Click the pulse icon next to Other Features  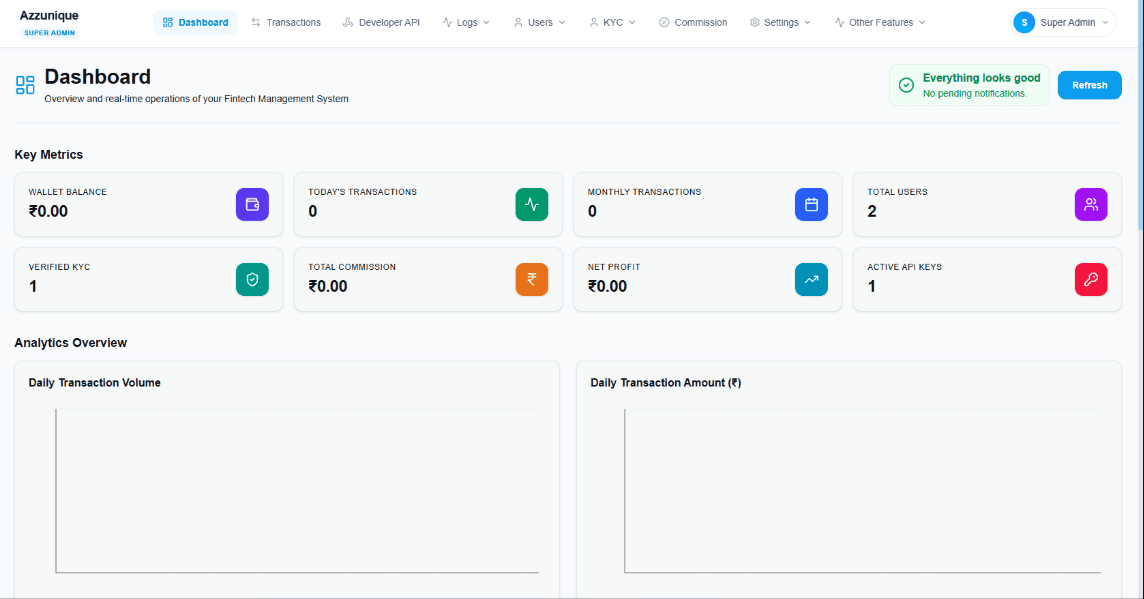click(x=839, y=23)
